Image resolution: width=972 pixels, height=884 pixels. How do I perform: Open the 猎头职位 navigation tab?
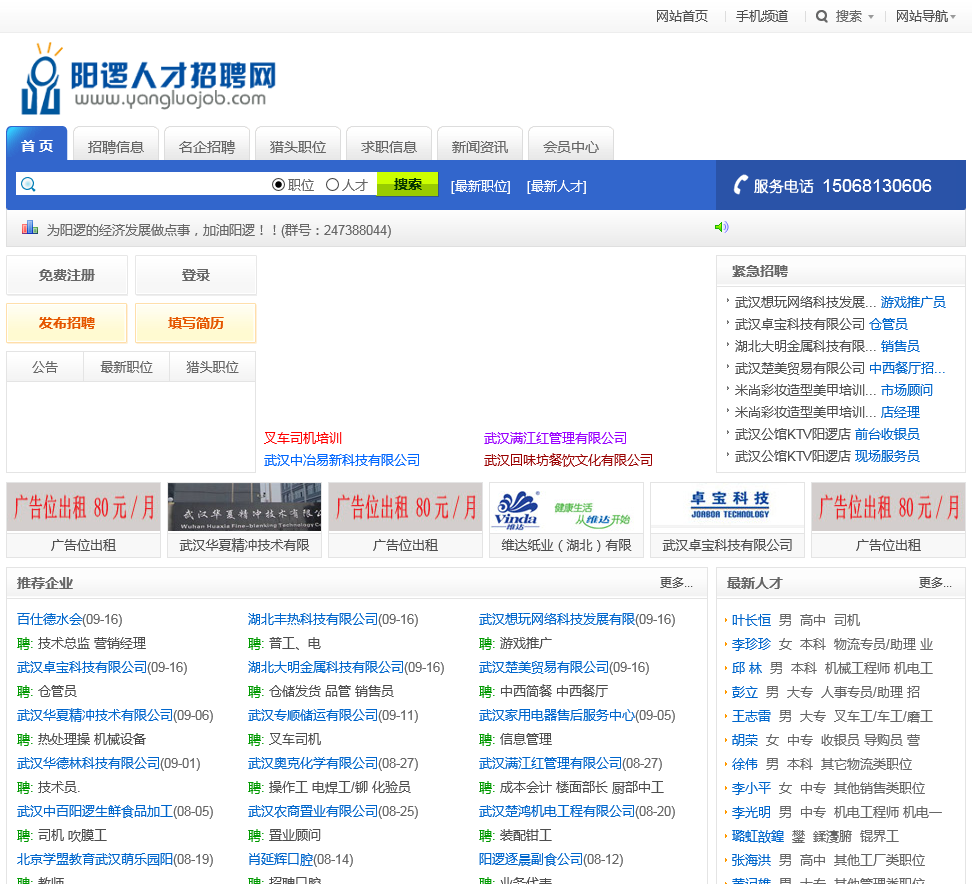click(x=298, y=146)
